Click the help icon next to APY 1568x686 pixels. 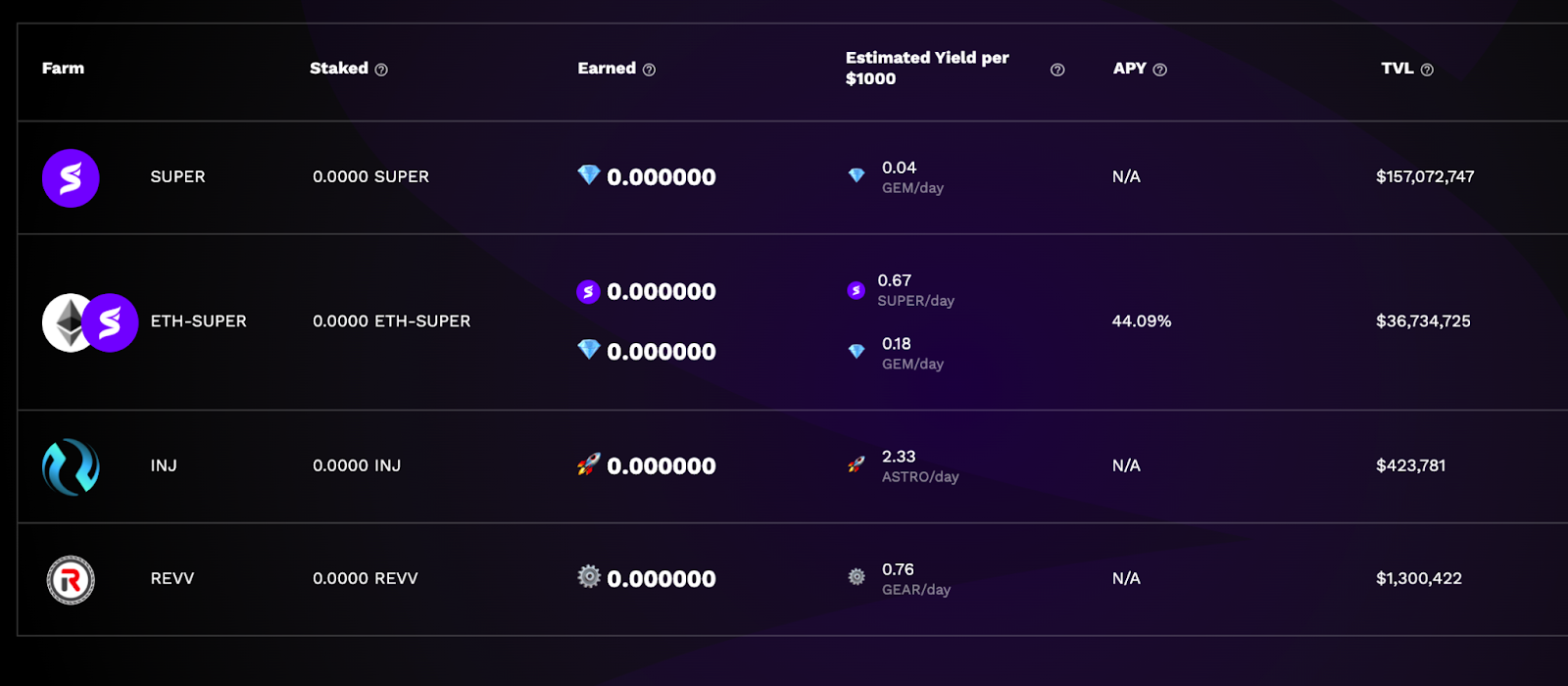click(1160, 70)
